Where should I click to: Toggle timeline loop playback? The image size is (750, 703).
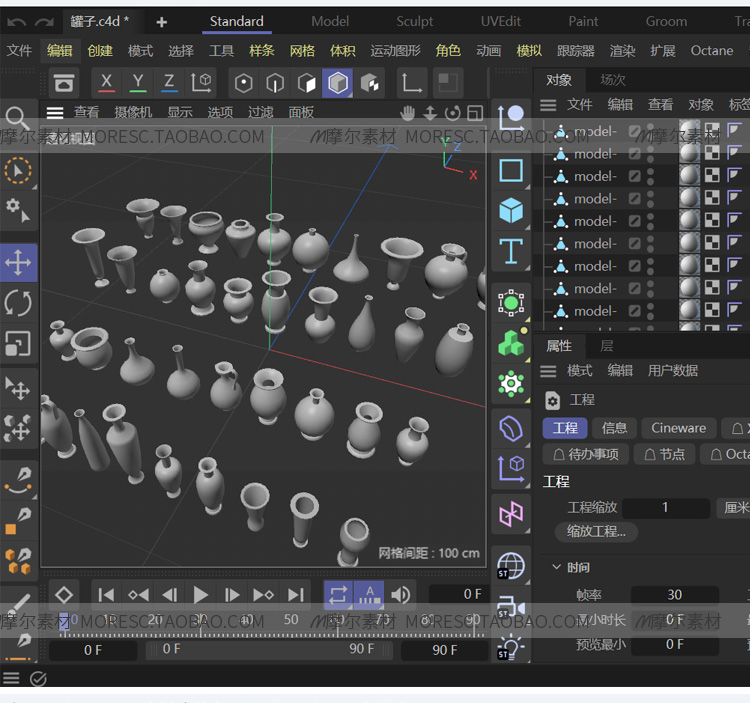pos(338,595)
